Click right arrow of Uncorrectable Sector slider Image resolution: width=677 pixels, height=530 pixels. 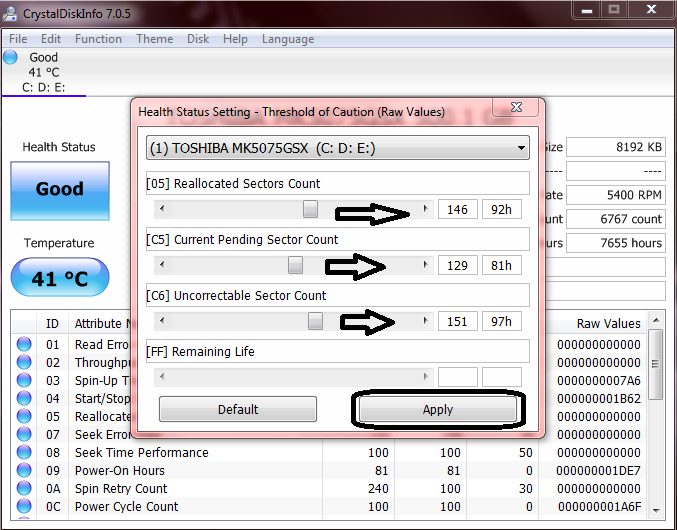[x=425, y=321]
